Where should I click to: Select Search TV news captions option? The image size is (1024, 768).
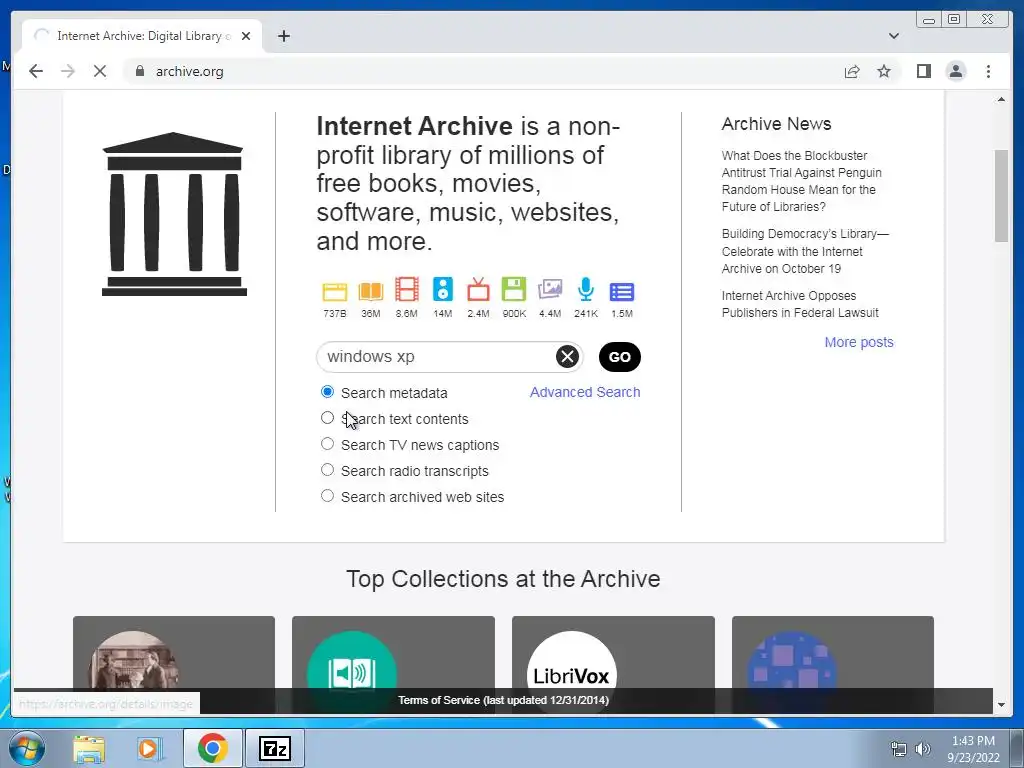click(327, 444)
